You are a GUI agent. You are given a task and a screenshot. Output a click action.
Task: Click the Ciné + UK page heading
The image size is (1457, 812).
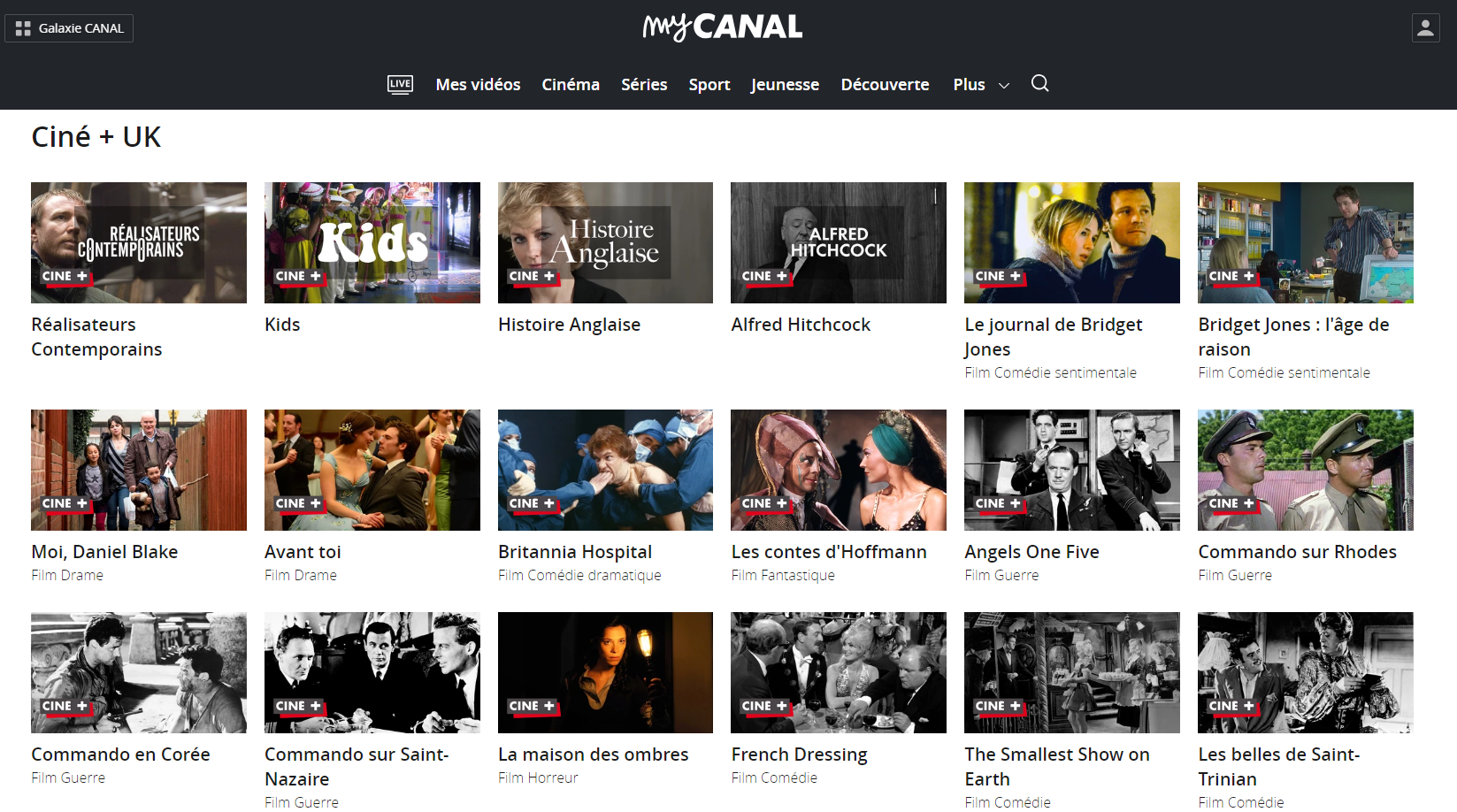(x=96, y=137)
